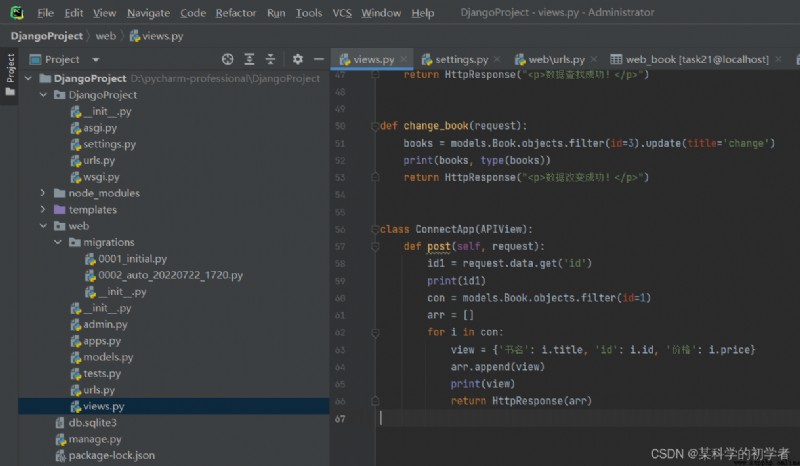
Task: Fold the for loop at line 62
Action: [x=375, y=332]
